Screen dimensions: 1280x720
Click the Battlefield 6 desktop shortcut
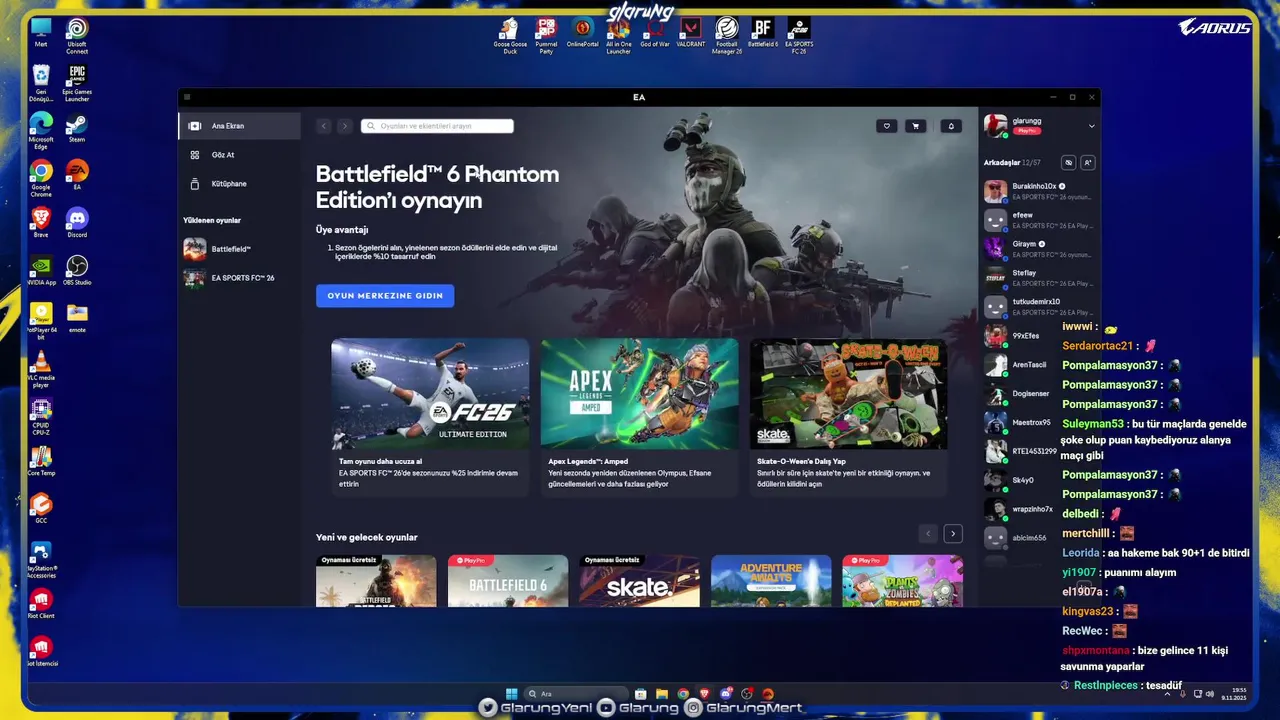763,32
